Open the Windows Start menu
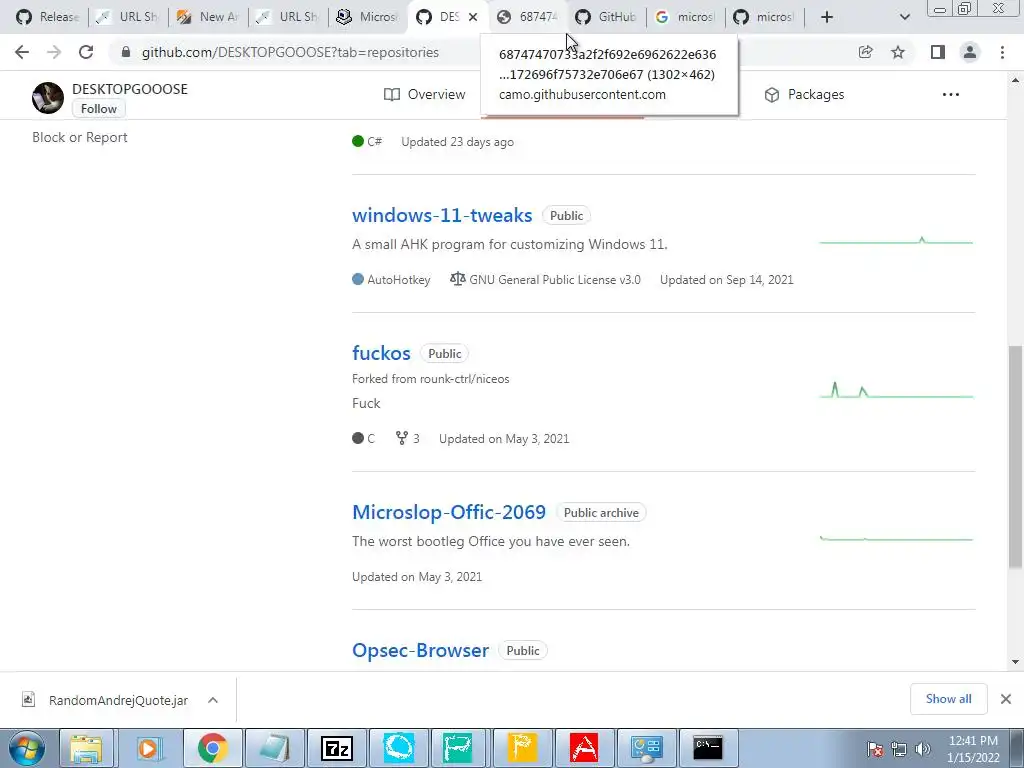1024x768 pixels. (x=27, y=748)
